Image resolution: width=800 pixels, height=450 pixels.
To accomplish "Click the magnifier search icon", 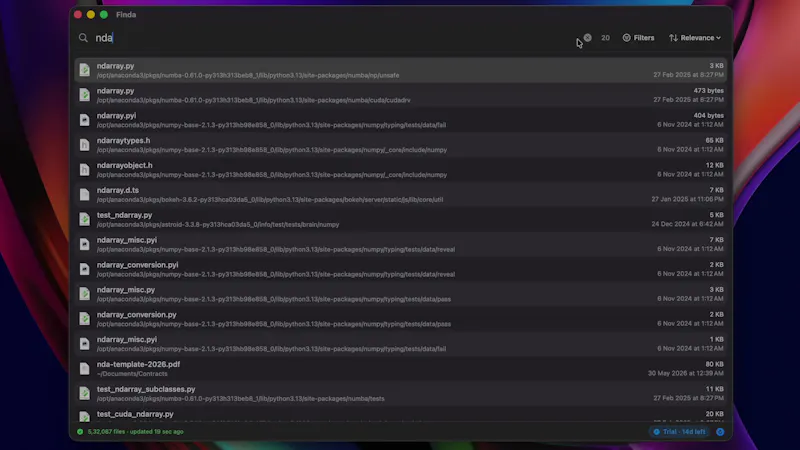I will coord(83,38).
